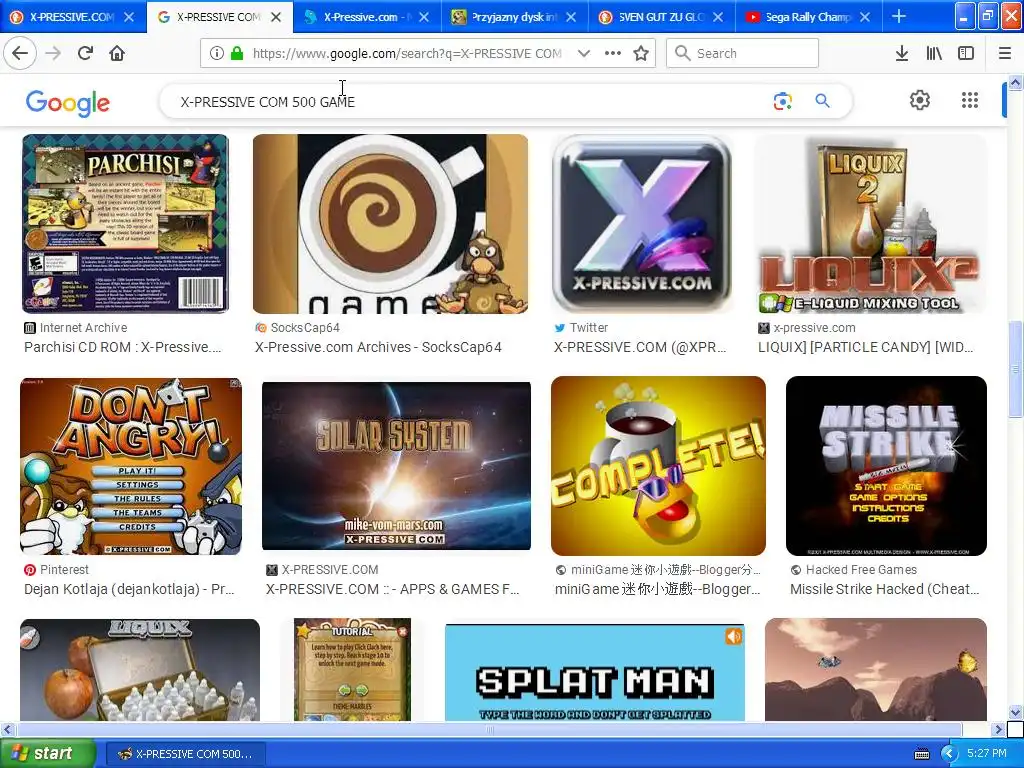
Task: Open Google quick settings gear
Action: [920, 101]
